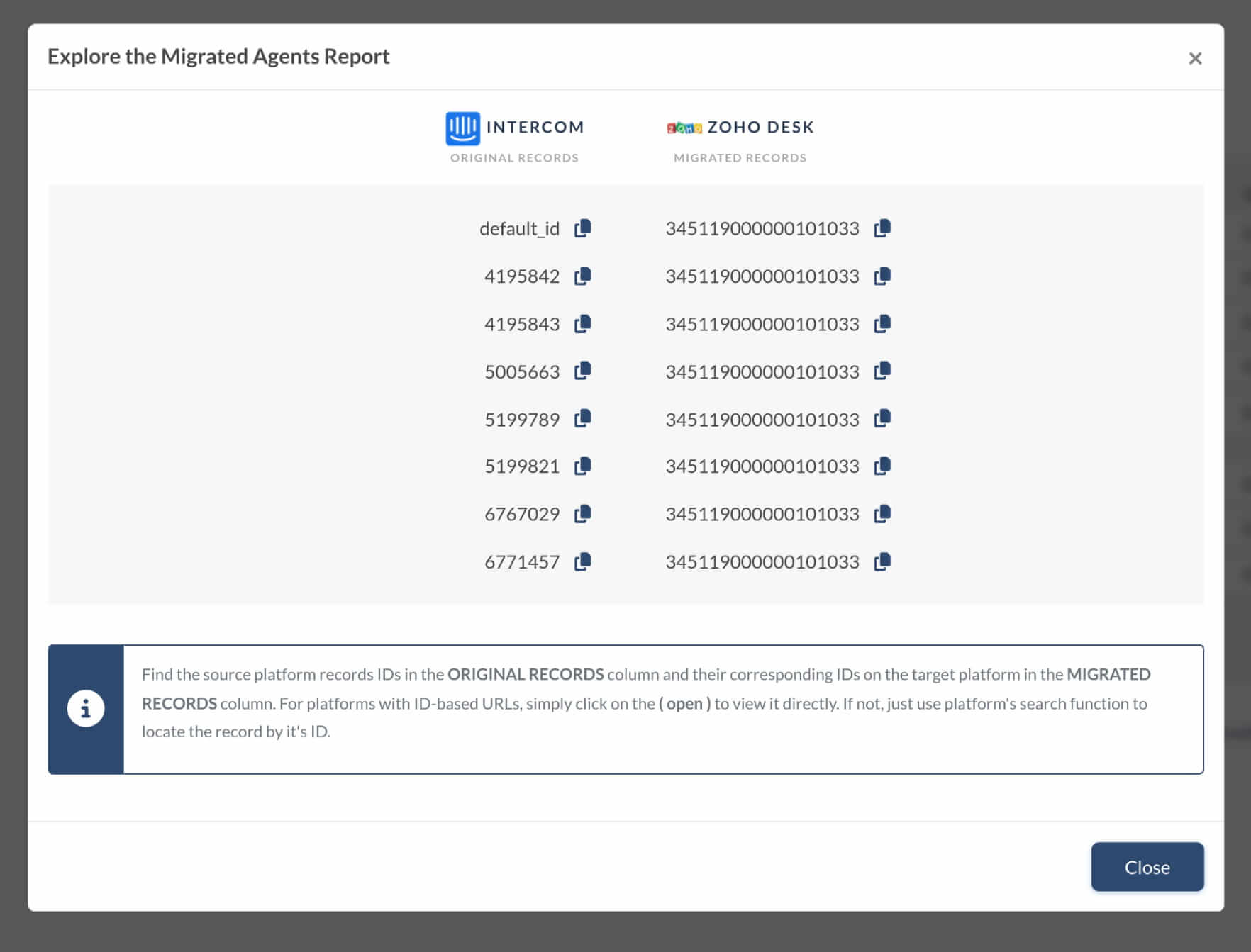
Task: Dismiss the report dialog with X
Action: coord(1195,58)
